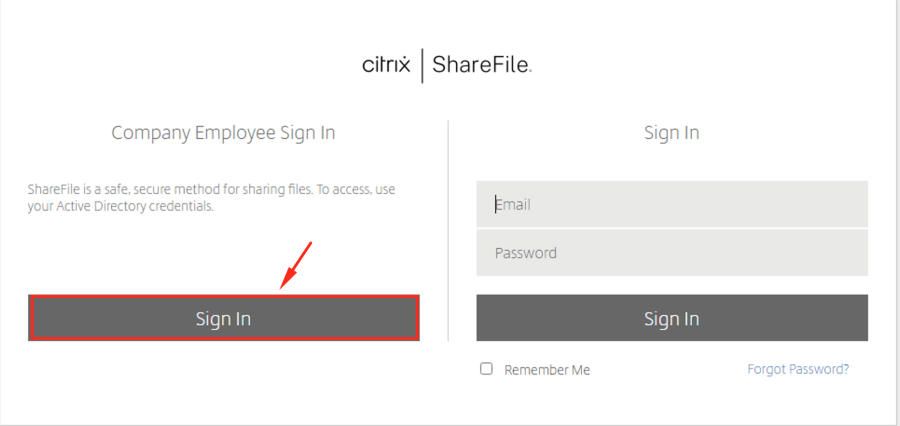Click the vertical divider between sign-in panels
900x426 pixels.
click(448, 230)
